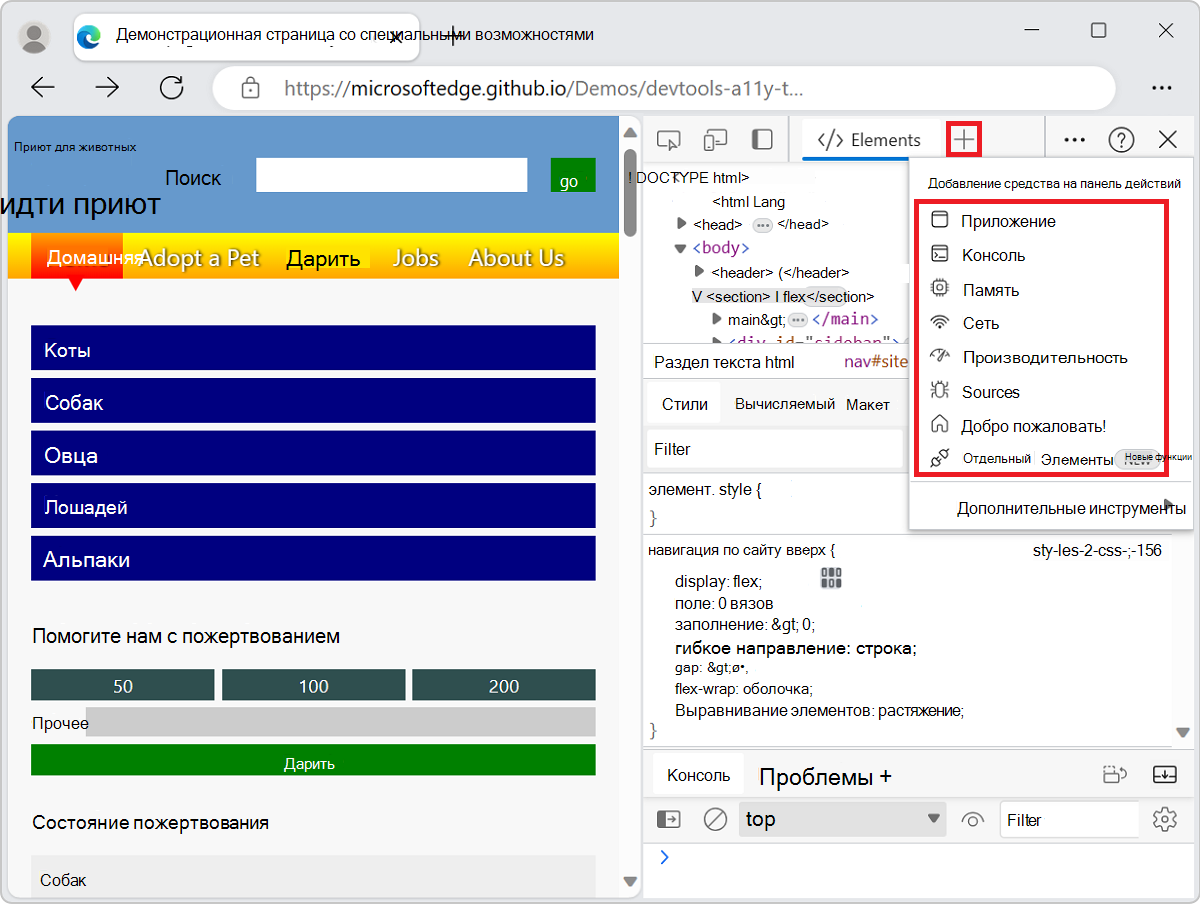Open the Дарить navigation link
Screen dimensions: 1200x904
point(323,258)
